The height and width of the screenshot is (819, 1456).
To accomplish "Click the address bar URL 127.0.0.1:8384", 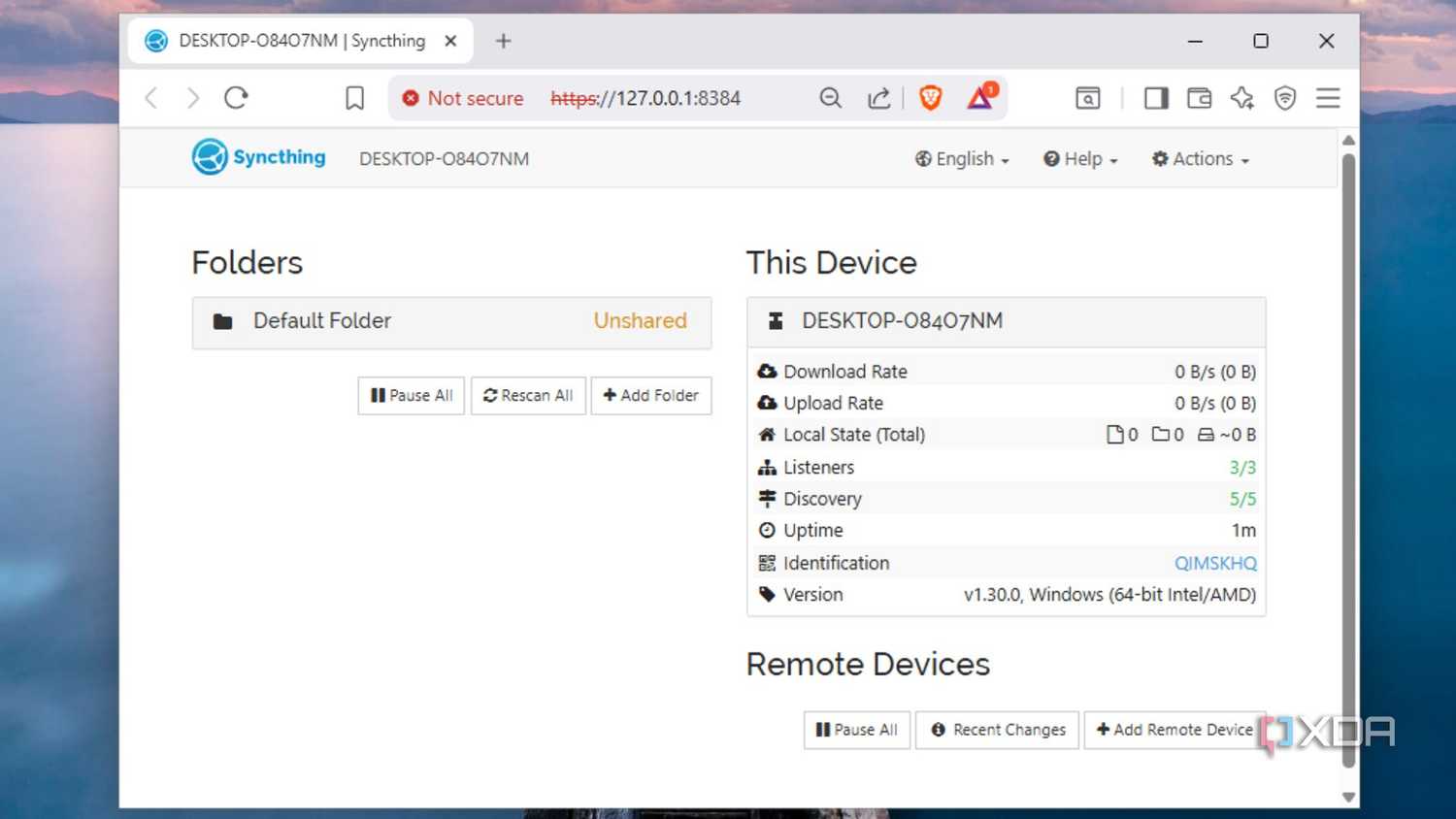I will point(645,98).
